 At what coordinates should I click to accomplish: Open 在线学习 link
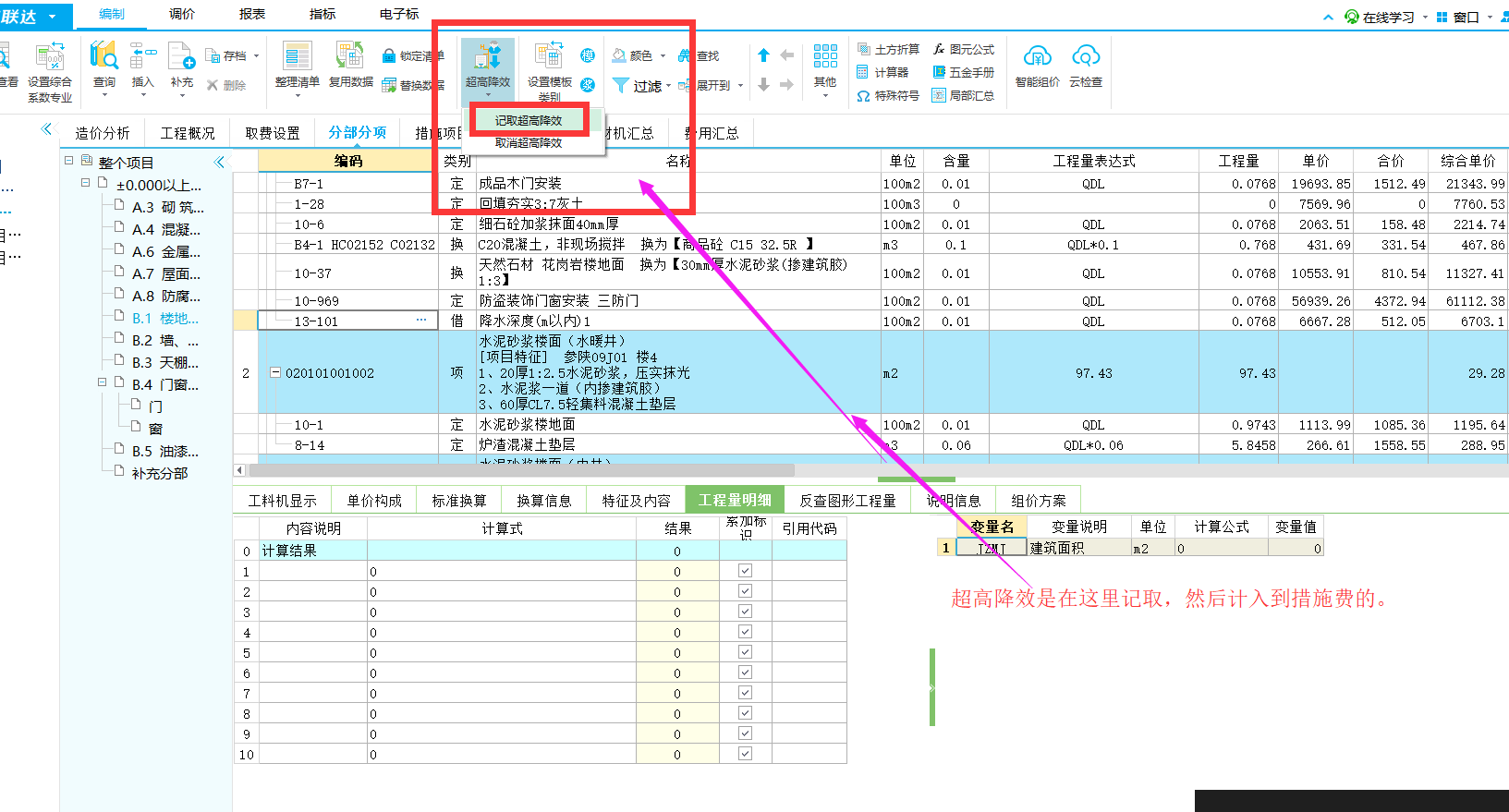1381,17
